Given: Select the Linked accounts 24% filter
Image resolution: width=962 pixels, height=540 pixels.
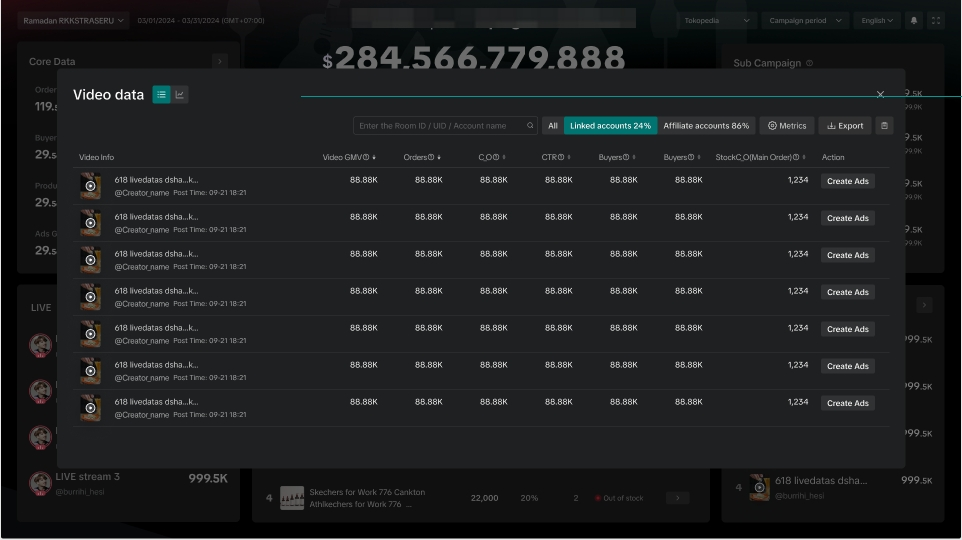Looking at the screenshot, I should pyautogui.click(x=610, y=126).
